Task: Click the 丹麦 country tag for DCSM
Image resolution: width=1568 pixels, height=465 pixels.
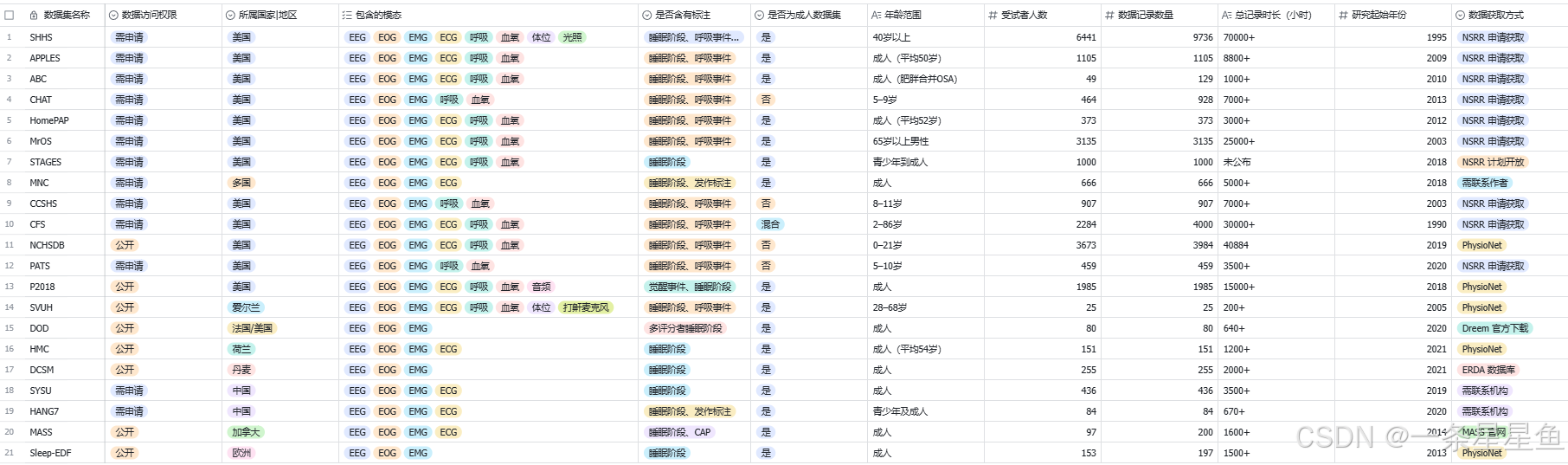Action: [241, 370]
